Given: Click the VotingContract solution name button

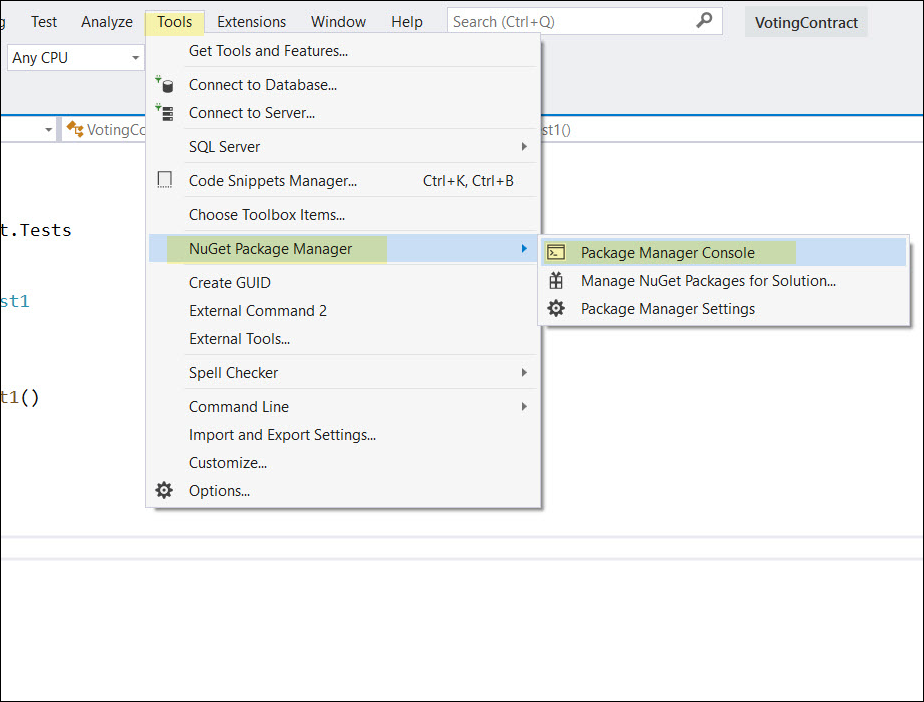Looking at the screenshot, I should [806, 23].
